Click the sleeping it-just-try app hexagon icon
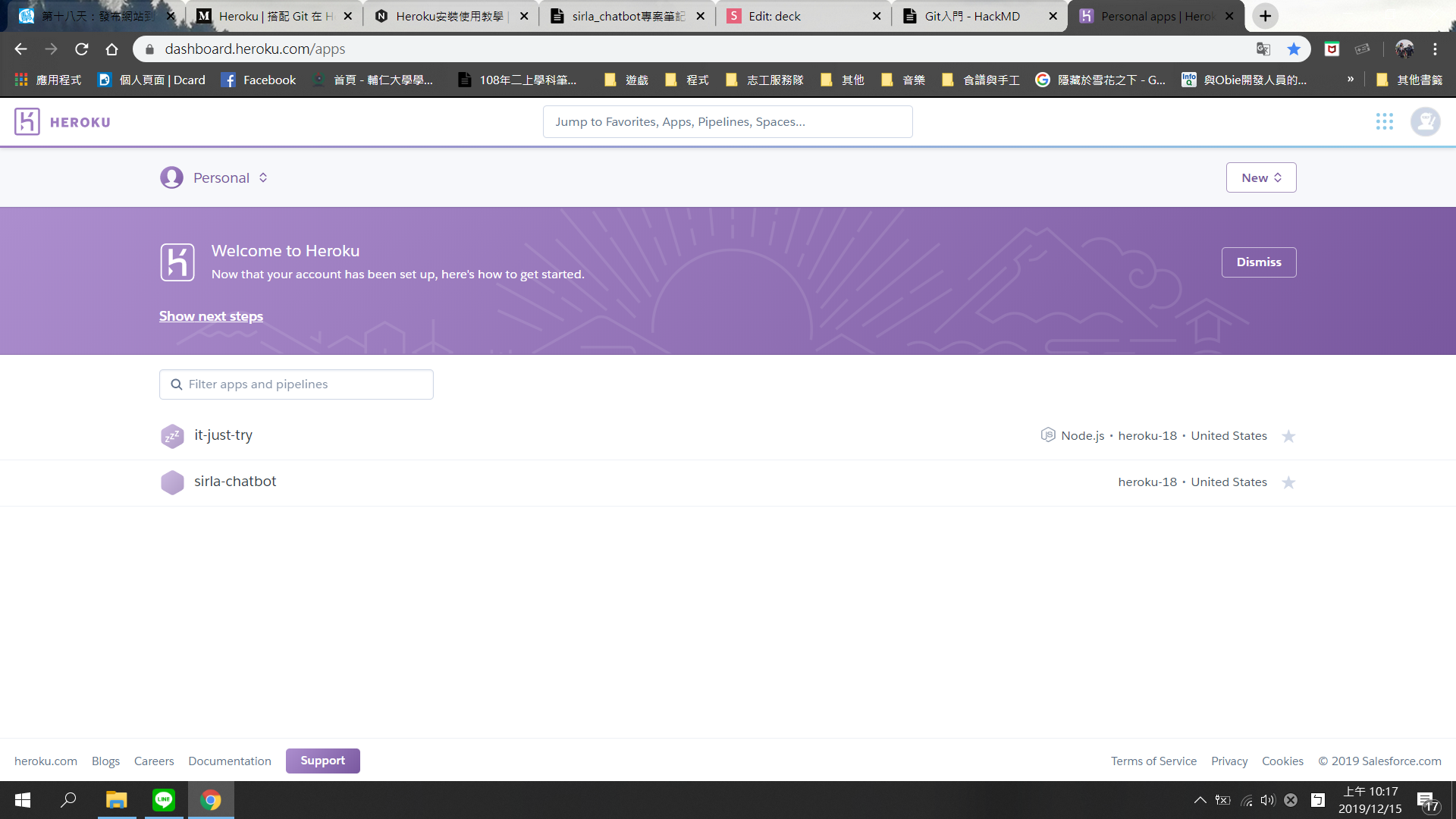1456x819 pixels. click(172, 436)
